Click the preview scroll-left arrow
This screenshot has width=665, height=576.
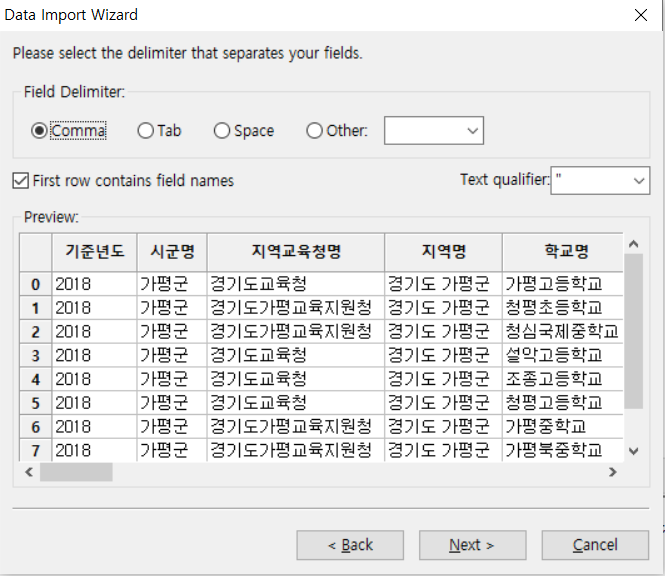29,472
